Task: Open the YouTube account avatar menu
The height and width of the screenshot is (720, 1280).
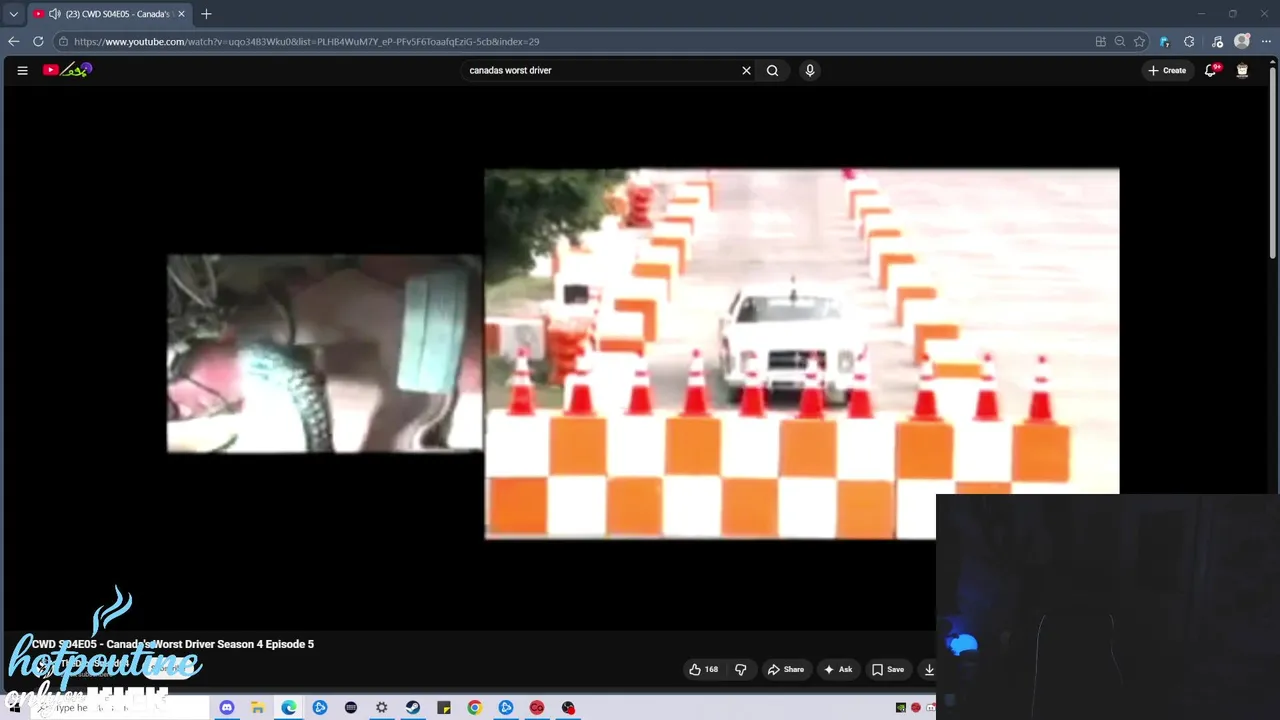Action: coord(1242,70)
